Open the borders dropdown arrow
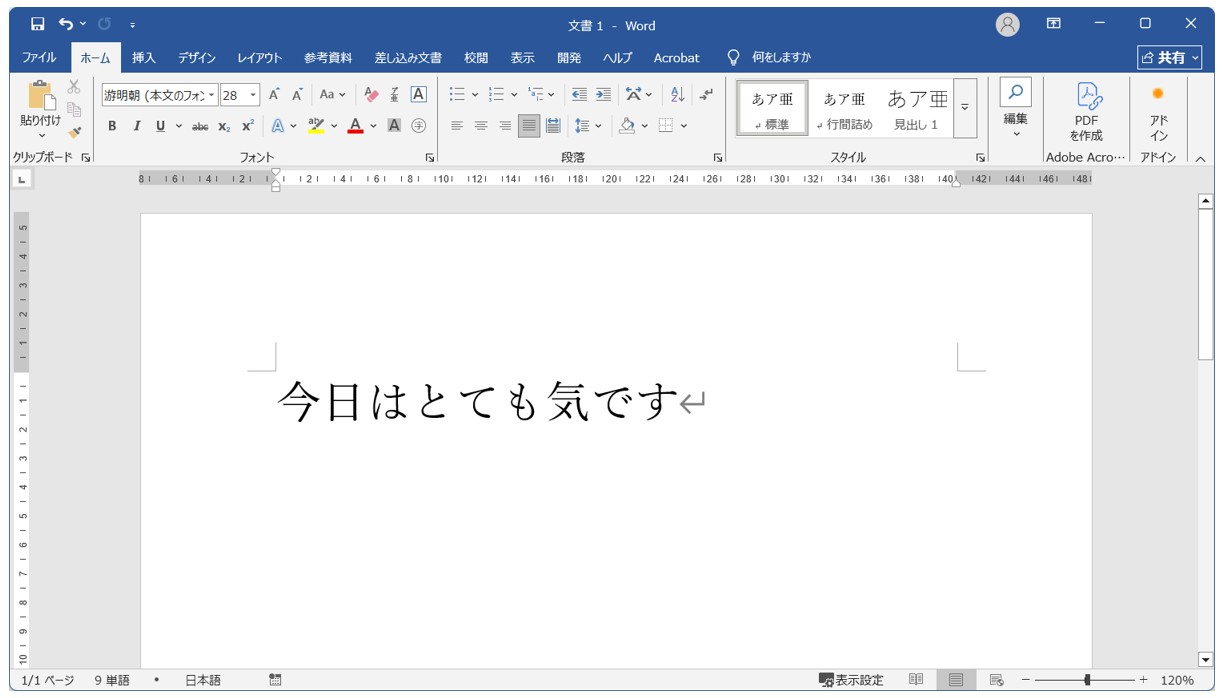 683,126
